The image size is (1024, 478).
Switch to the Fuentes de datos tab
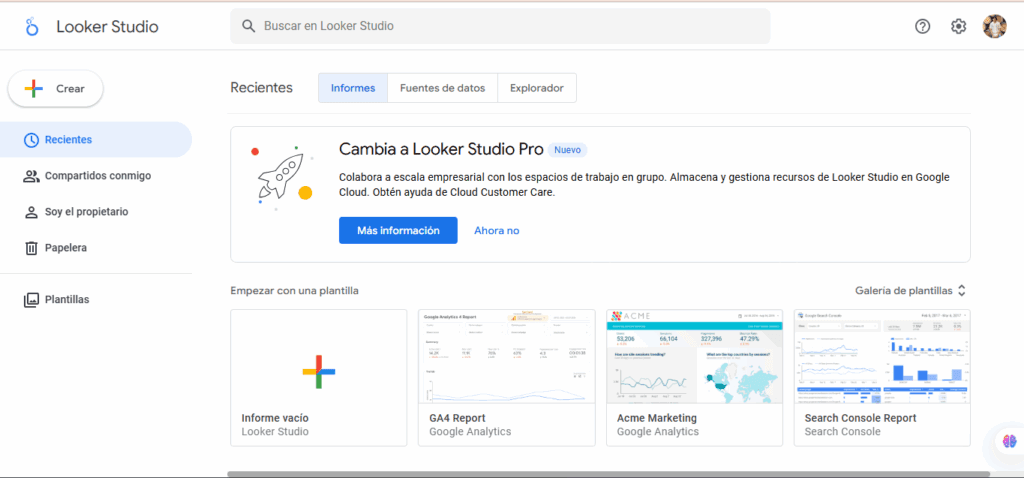click(443, 88)
